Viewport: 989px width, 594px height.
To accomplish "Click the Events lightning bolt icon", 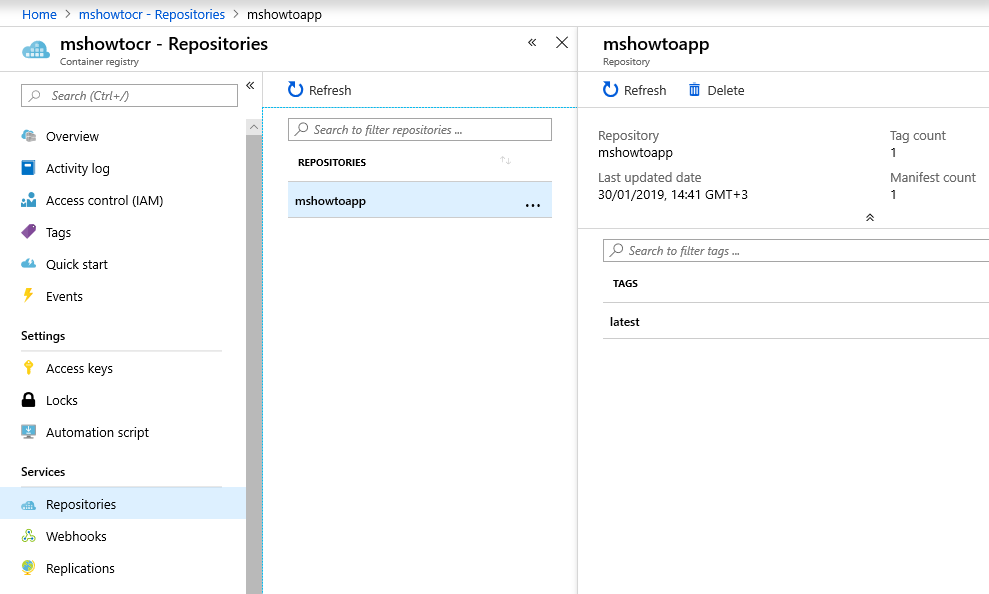I will (x=28, y=296).
